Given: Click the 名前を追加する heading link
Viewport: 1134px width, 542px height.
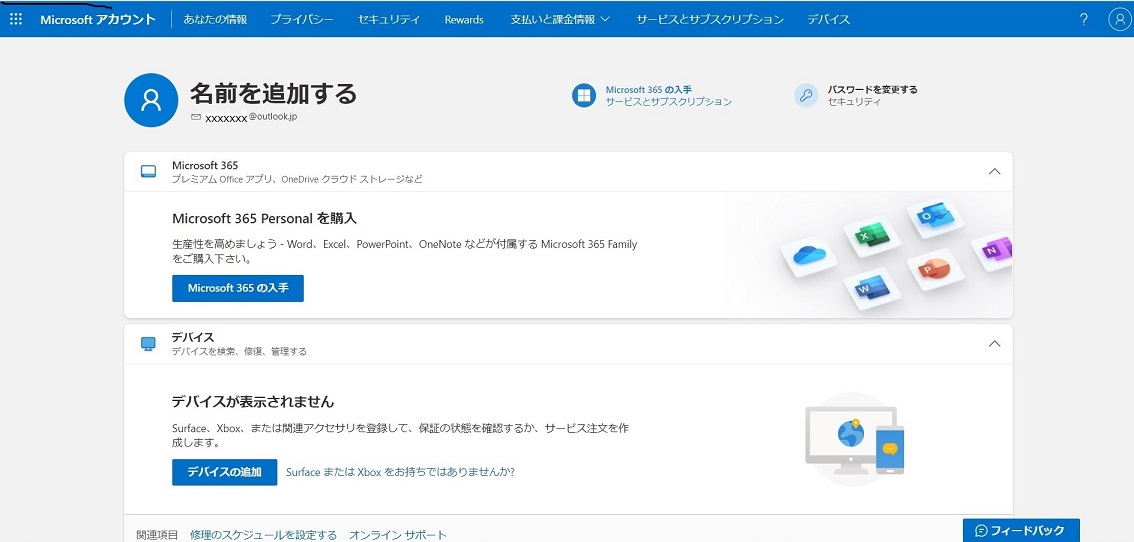Looking at the screenshot, I should 273,93.
